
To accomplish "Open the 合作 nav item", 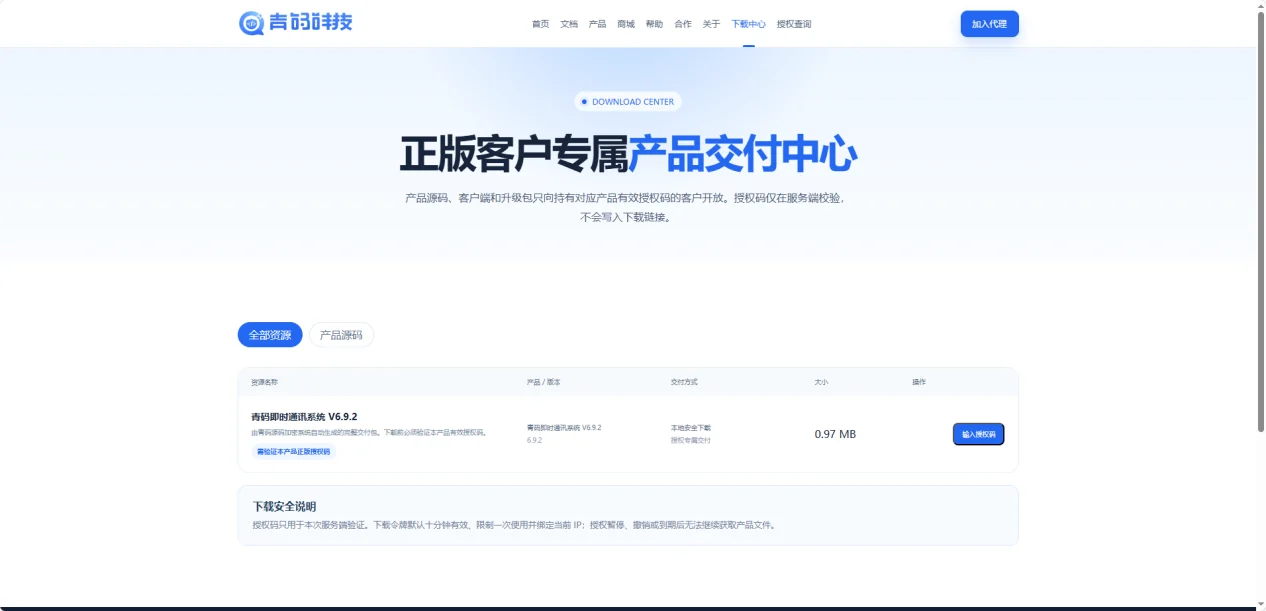I will coord(683,24).
